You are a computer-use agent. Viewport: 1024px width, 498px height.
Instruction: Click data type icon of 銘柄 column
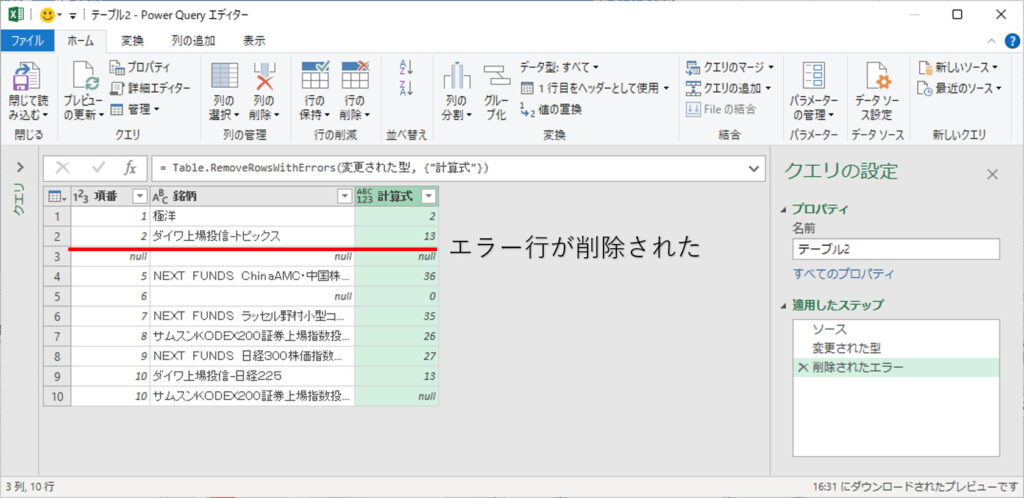(x=161, y=196)
